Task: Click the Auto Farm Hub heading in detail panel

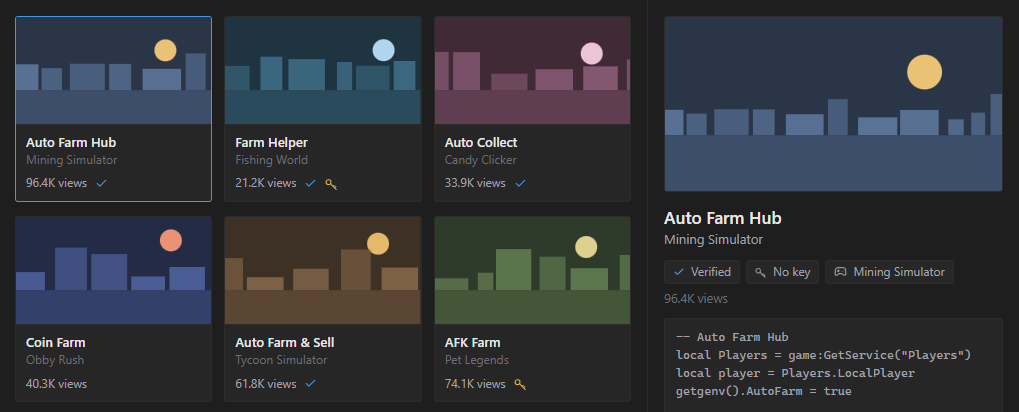Action: pos(723,218)
